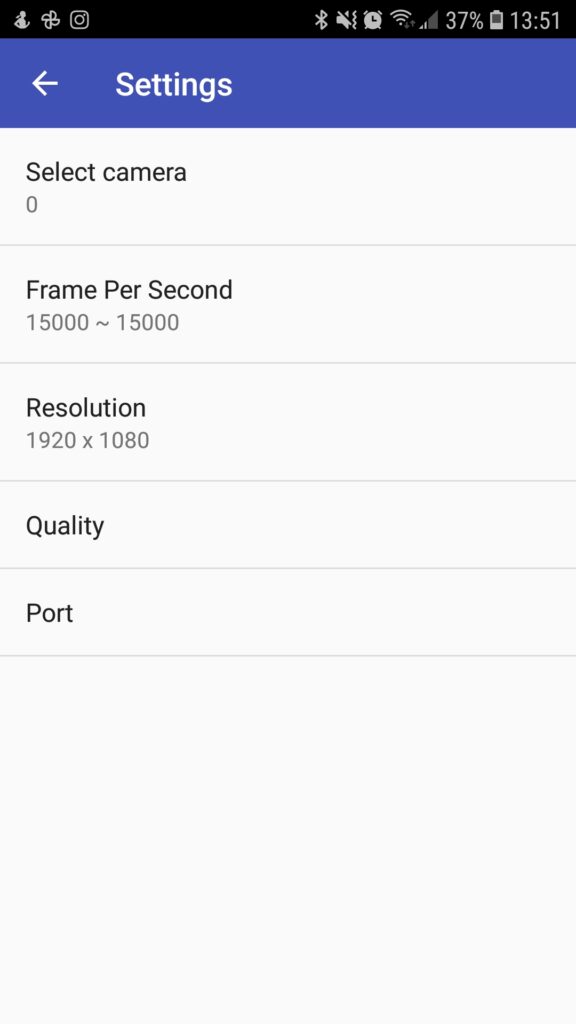
Task: Tap the first notification icon at left
Action: [22, 20]
